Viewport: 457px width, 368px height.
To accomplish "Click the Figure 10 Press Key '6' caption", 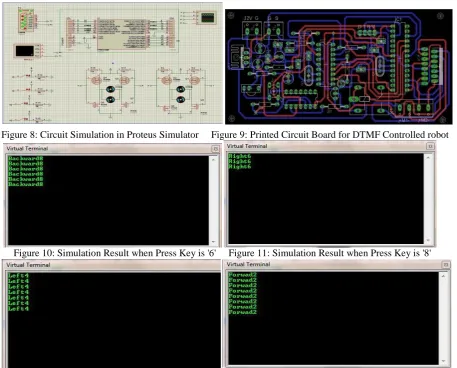I will 115,253.
